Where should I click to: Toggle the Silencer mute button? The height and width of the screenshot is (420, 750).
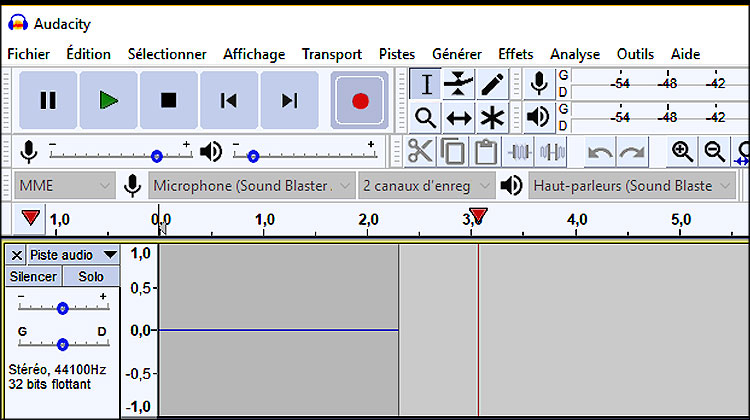pyautogui.click(x=33, y=276)
